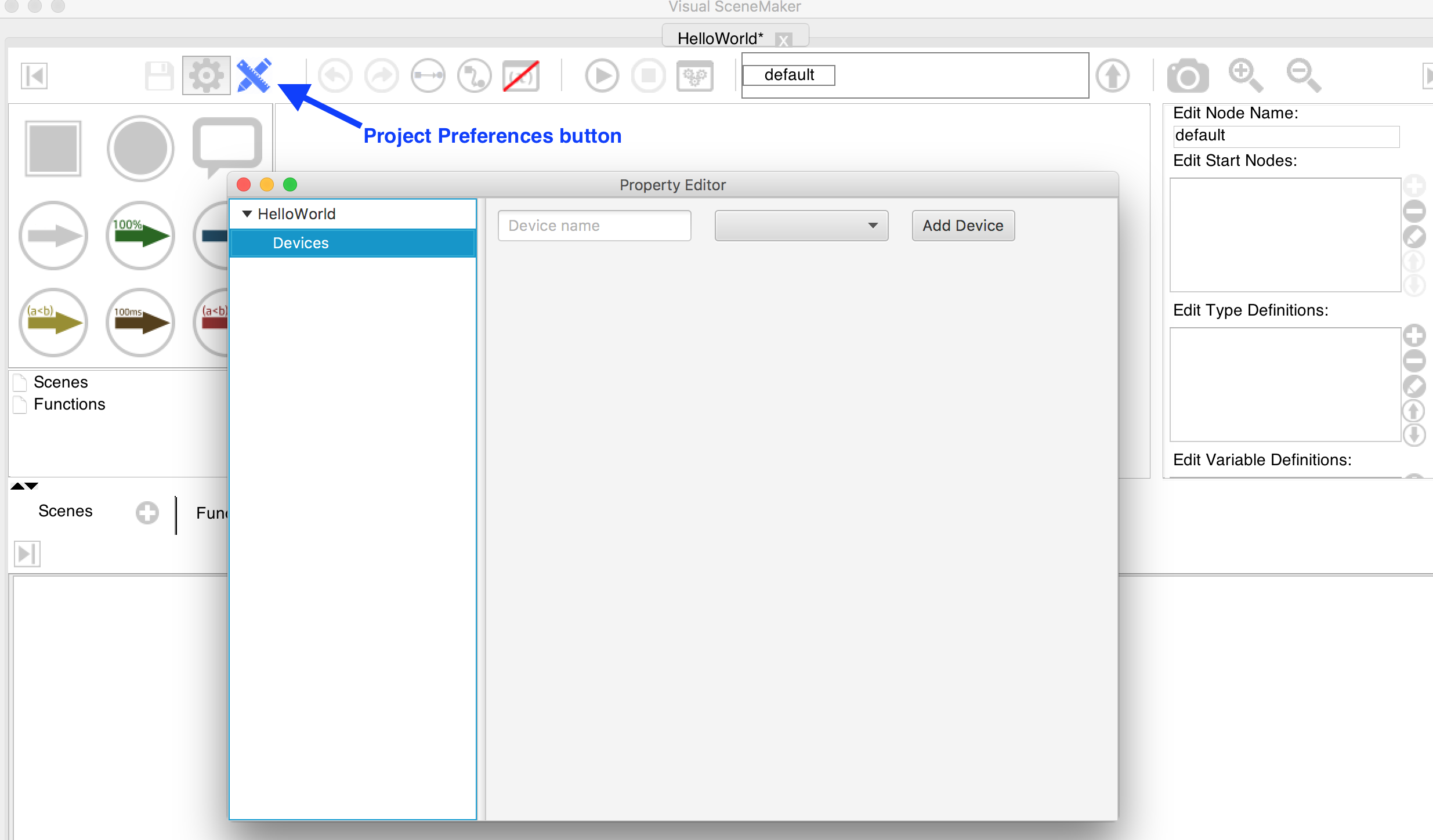
Task: Zoom out with the magnifier minus icon
Action: click(1303, 75)
